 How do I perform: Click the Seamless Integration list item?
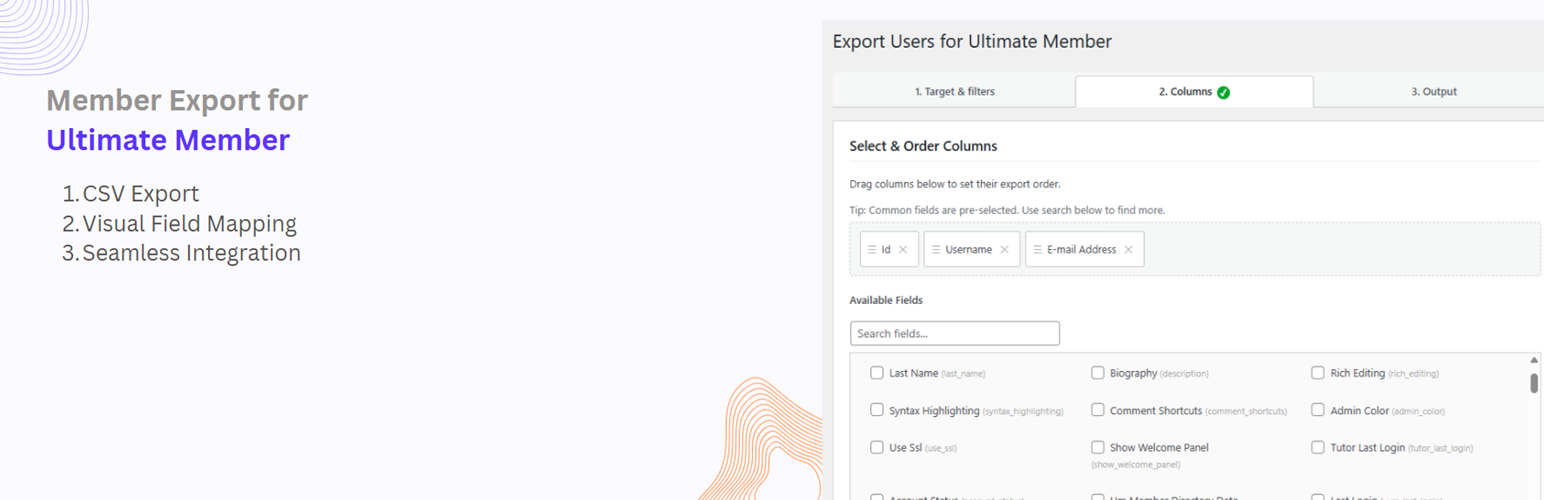[x=192, y=253]
